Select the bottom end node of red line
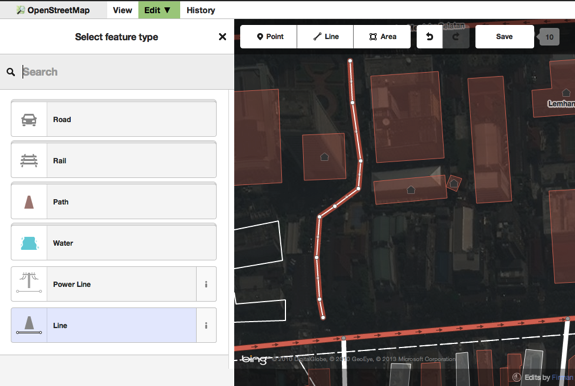The image size is (575, 386). [x=323, y=317]
